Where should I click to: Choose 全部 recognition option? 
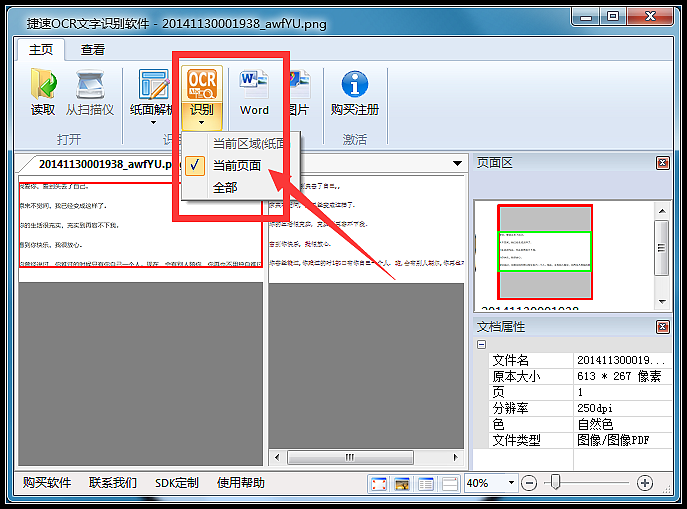pos(225,187)
